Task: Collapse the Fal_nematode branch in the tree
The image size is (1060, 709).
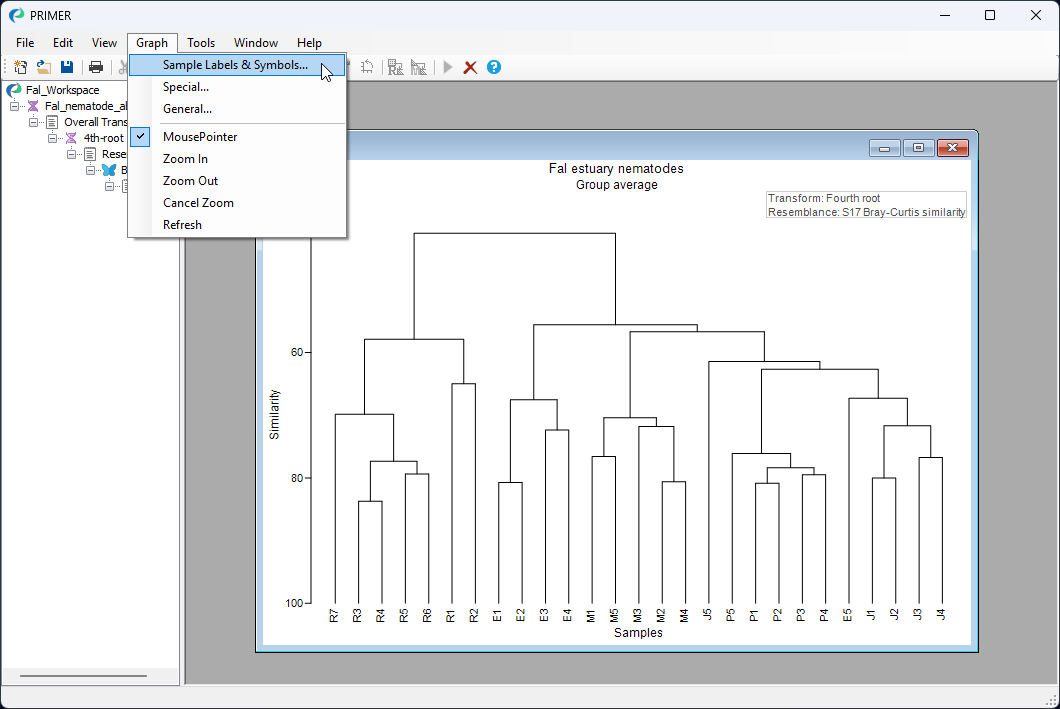Action: (16, 105)
